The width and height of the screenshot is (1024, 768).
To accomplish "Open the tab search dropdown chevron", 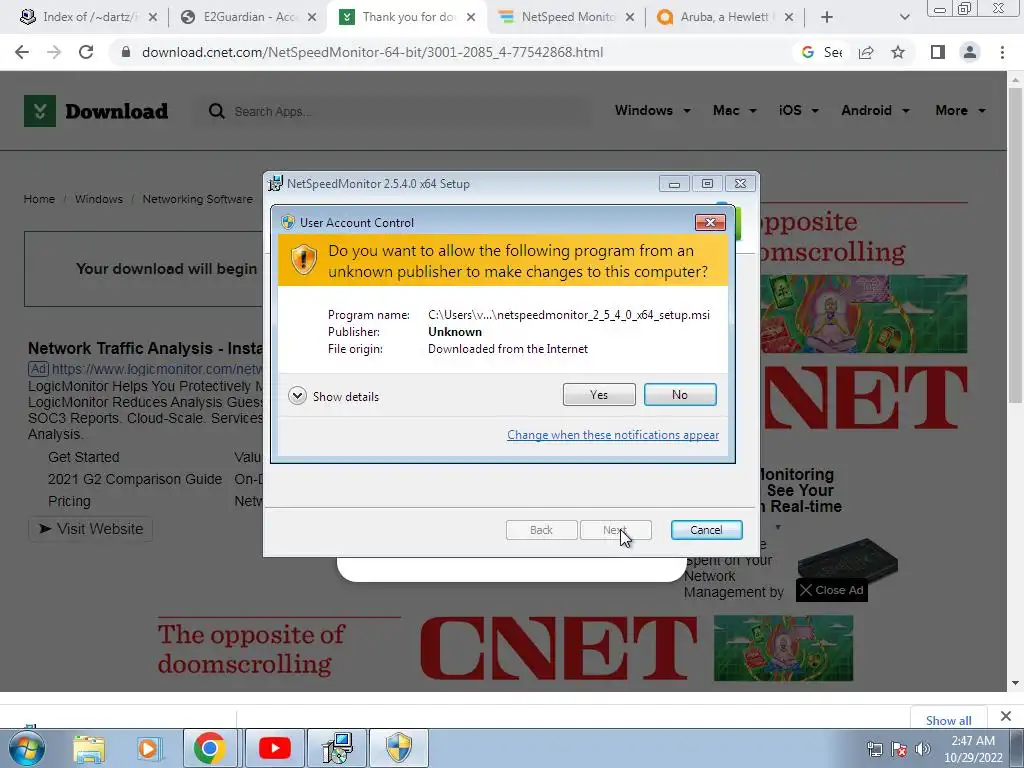I will click(x=904, y=17).
